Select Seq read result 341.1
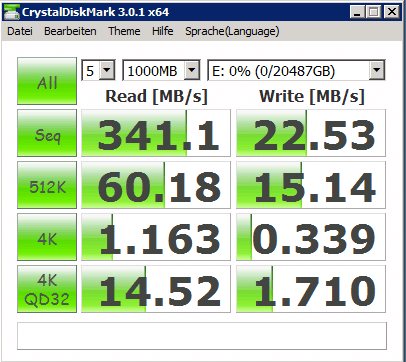 [x=156, y=133]
